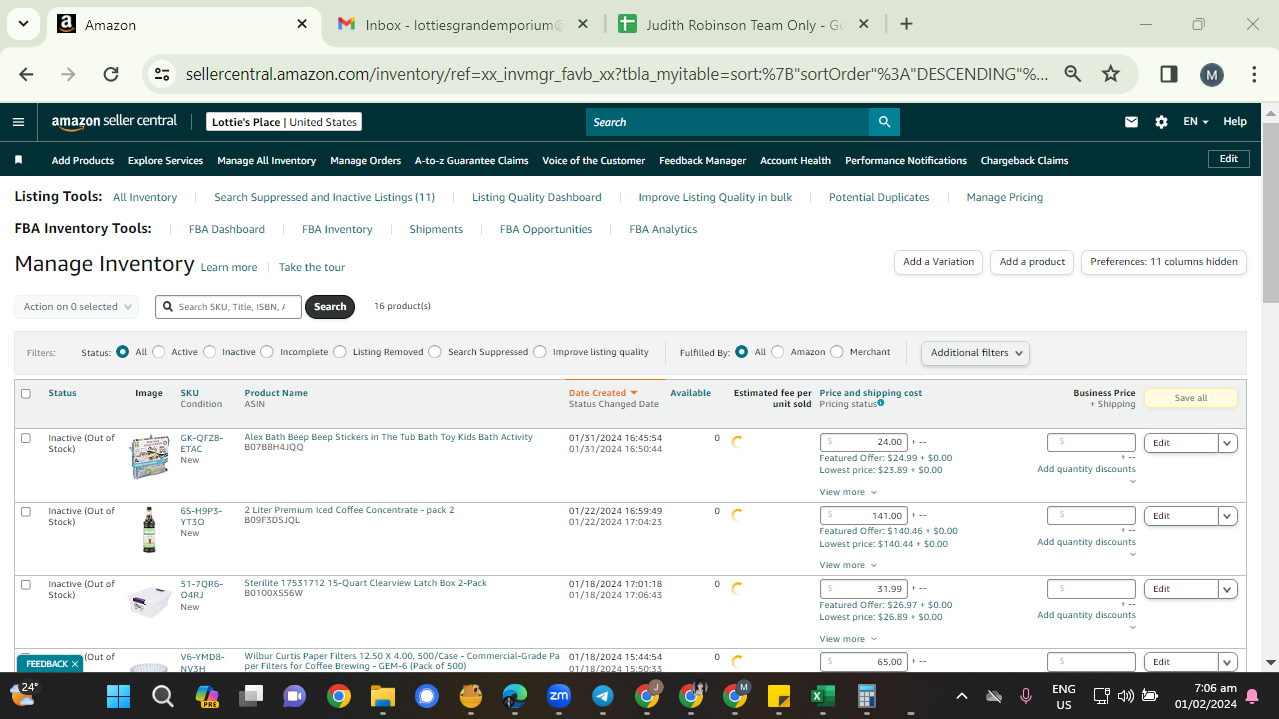Click the Add a product button
This screenshot has height=719, width=1279.
coord(1032,262)
